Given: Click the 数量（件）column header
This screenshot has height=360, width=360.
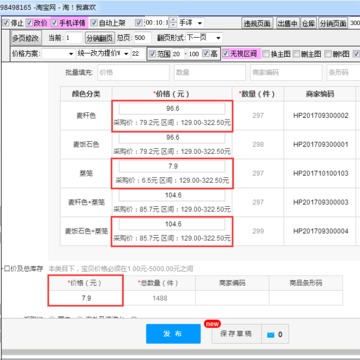Looking at the screenshot, I should pyautogui.click(x=257, y=94).
